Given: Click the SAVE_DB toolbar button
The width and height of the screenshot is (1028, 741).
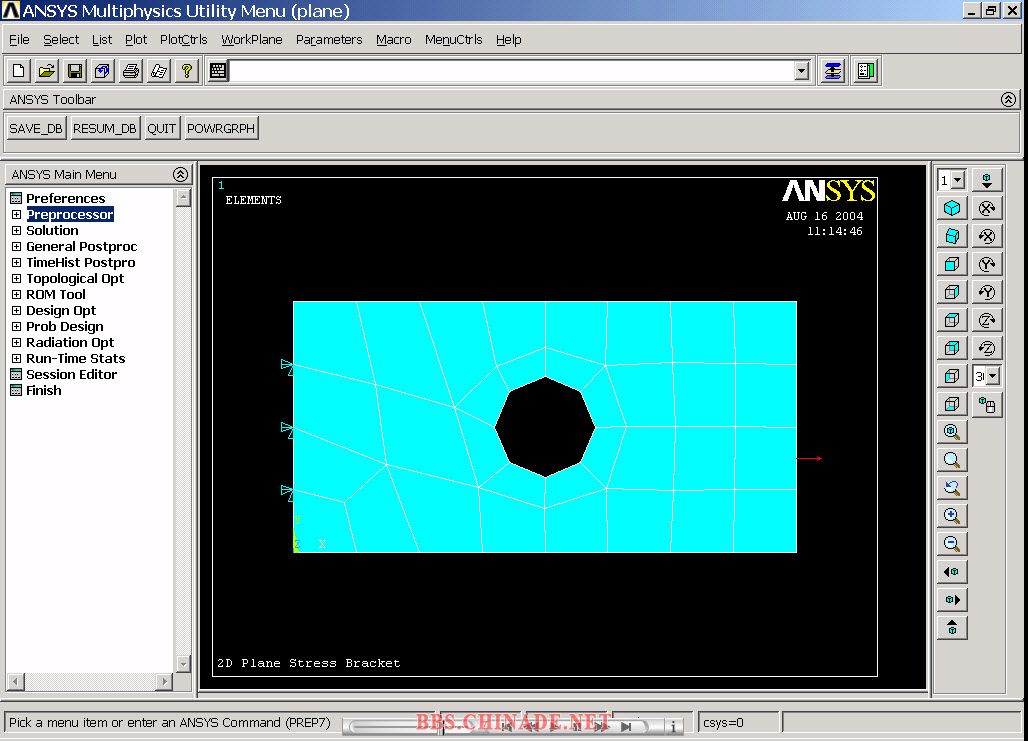Looking at the screenshot, I should point(36,129).
